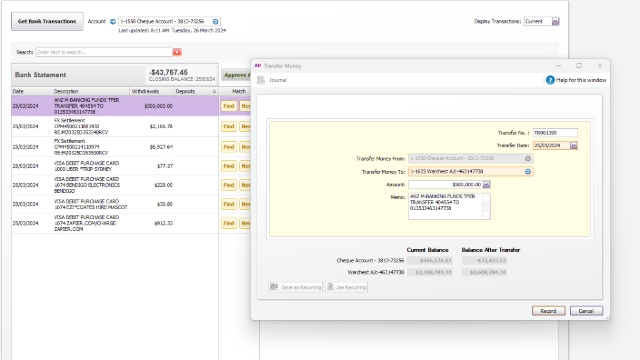This screenshot has width=640, height=360.
Task: Click the $229.00 withdrawal amount
Action: 163,185
